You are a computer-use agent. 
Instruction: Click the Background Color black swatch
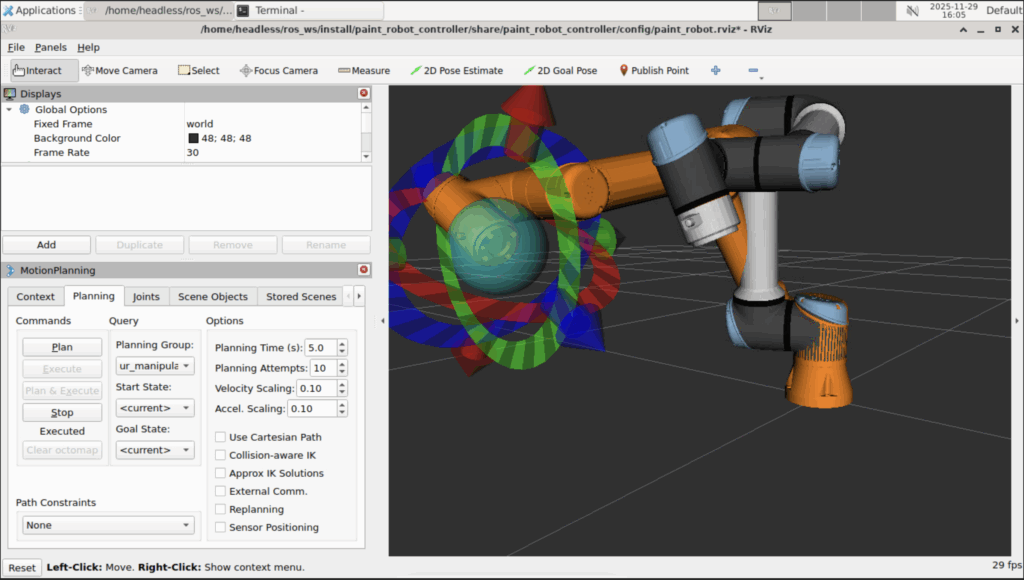tap(193, 138)
